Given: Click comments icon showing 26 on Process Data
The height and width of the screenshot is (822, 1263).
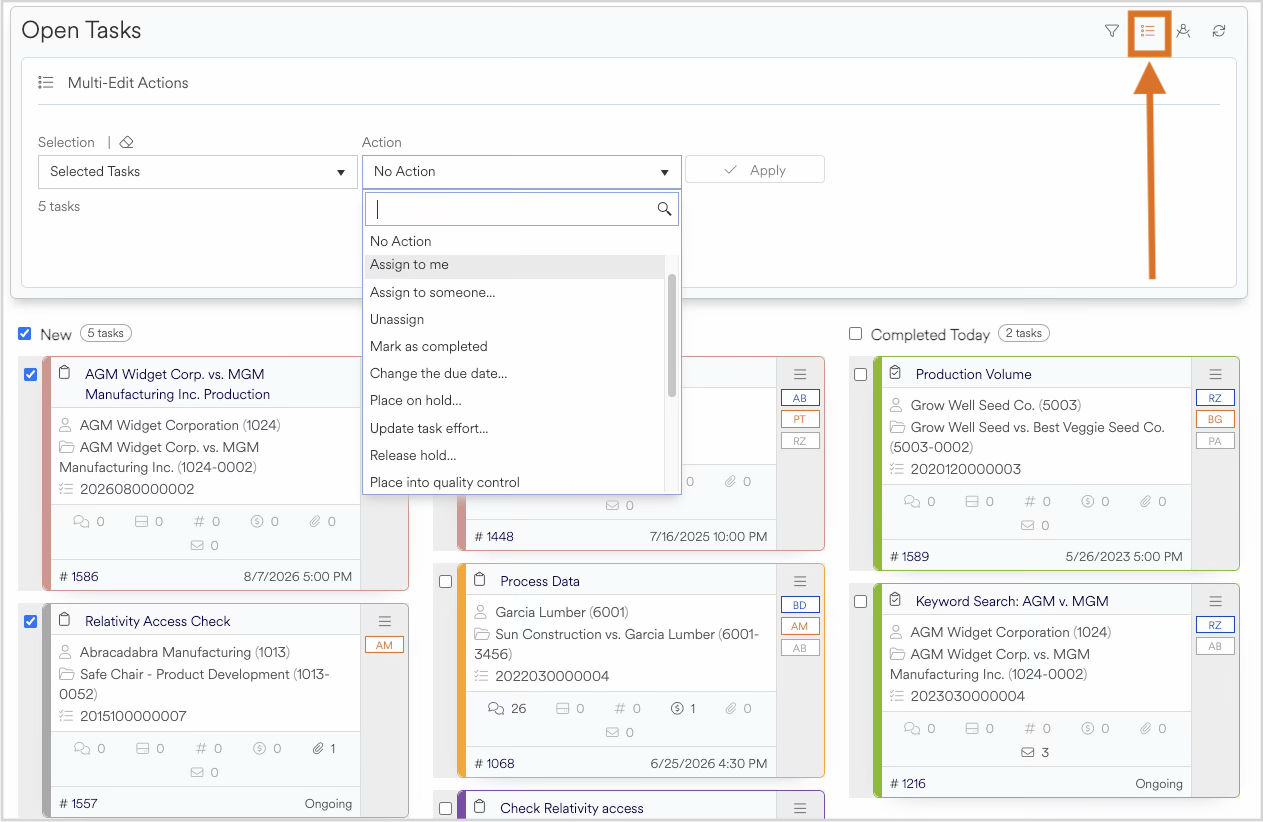Looking at the screenshot, I should (495, 709).
